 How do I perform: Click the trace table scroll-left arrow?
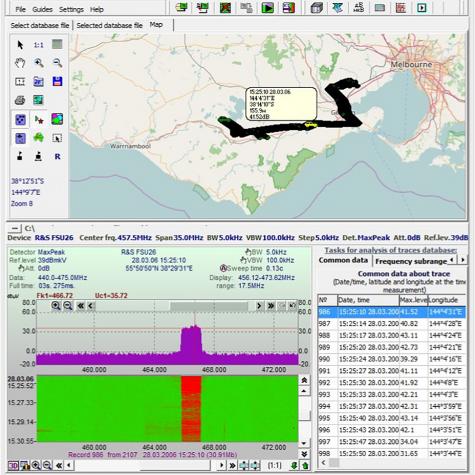click(x=323, y=463)
